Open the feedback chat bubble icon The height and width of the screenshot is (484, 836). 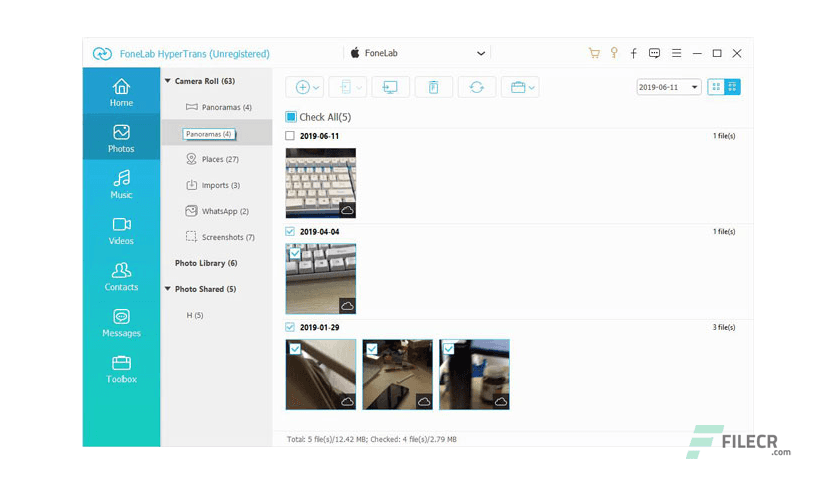point(655,53)
